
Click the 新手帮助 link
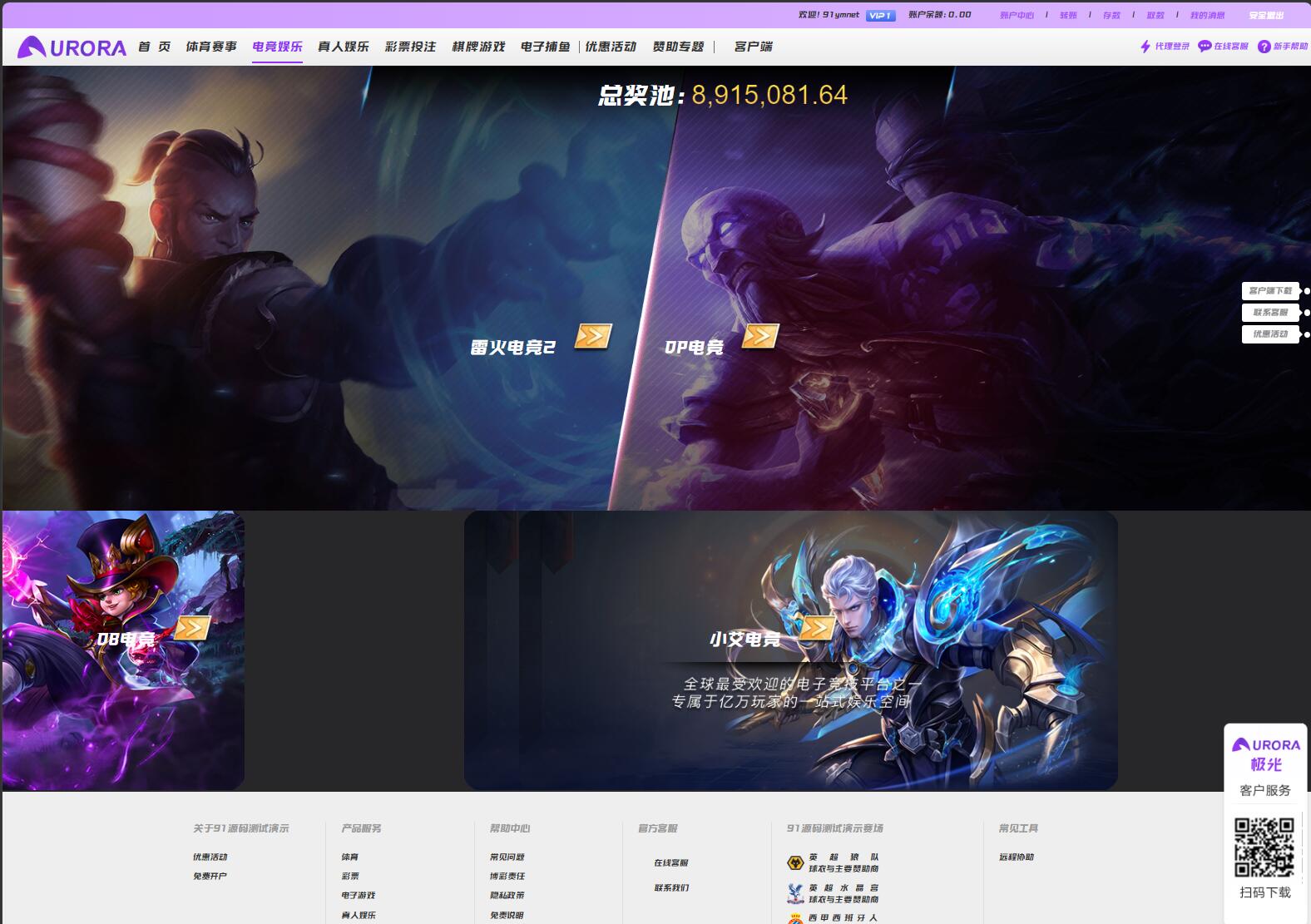[1291, 47]
